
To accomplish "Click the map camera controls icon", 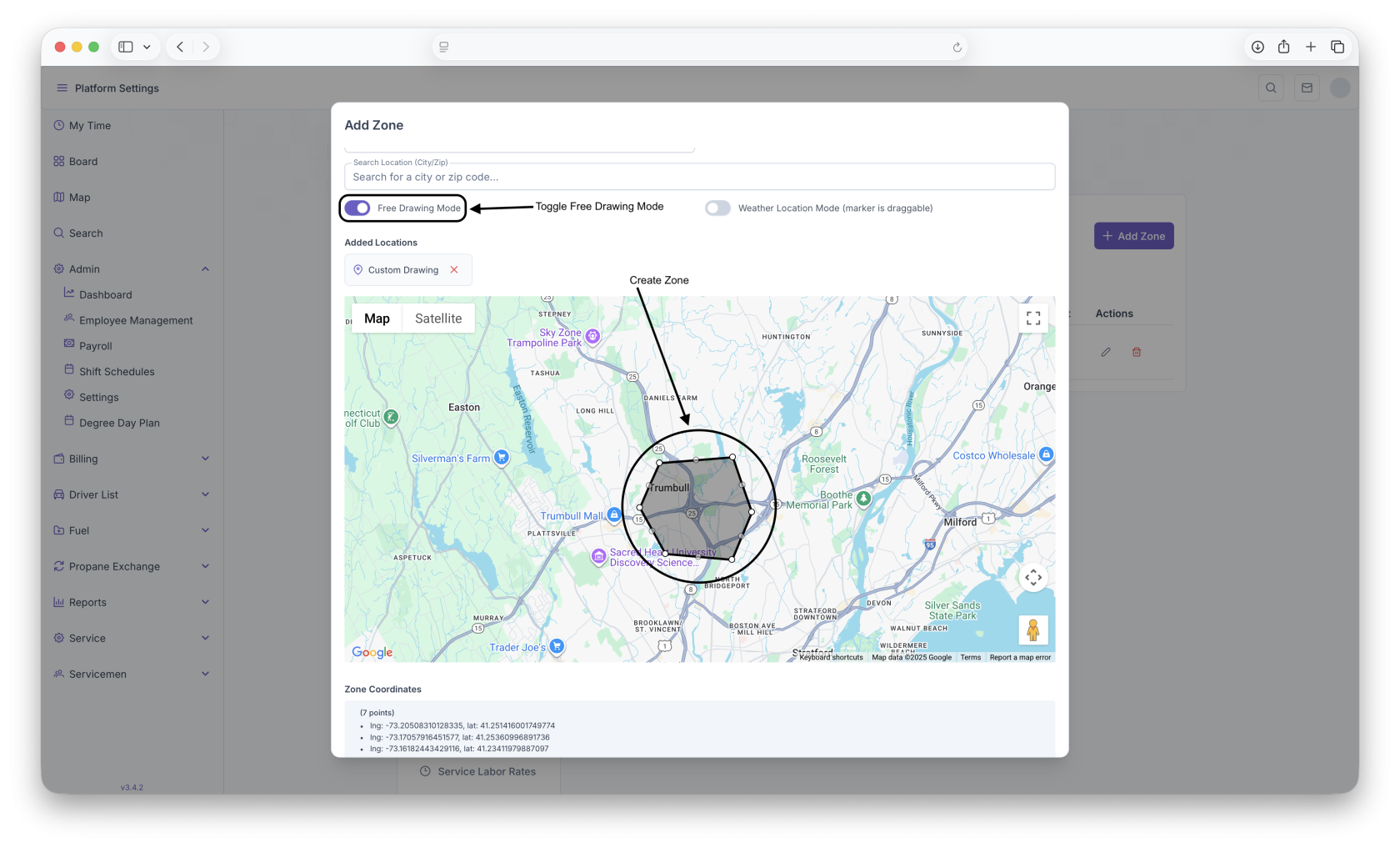I will pos(1033,578).
